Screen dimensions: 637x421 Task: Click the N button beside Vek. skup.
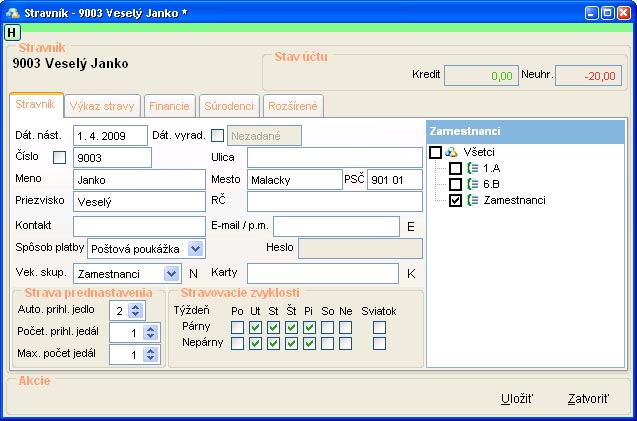tap(194, 272)
